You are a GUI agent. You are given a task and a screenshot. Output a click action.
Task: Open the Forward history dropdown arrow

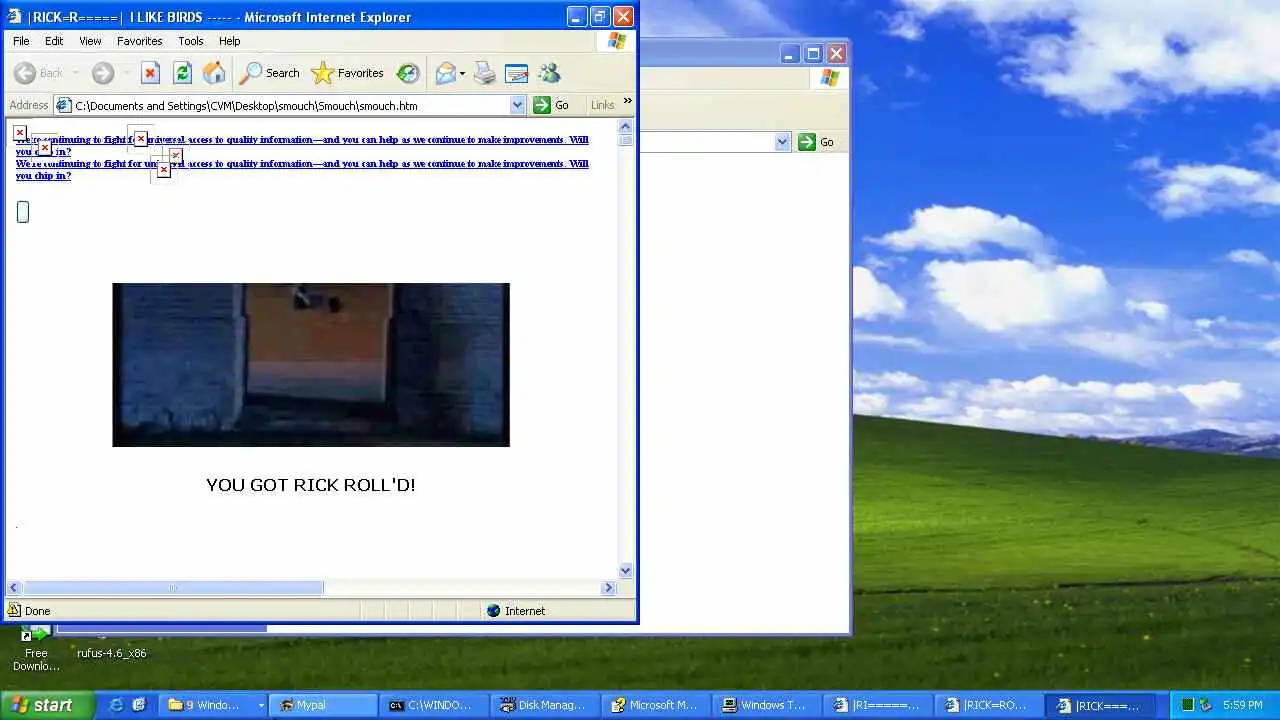point(126,73)
